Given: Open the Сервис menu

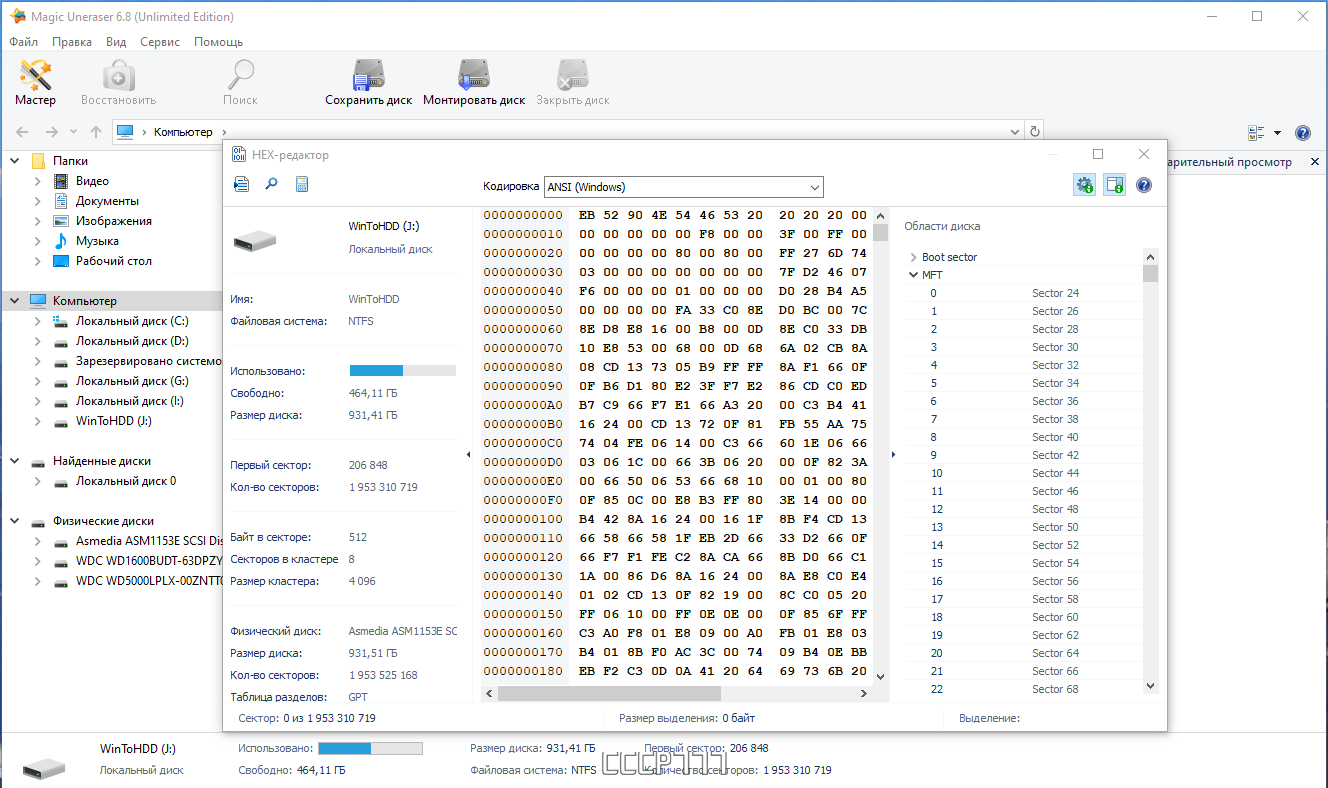Looking at the screenshot, I should [160, 42].
